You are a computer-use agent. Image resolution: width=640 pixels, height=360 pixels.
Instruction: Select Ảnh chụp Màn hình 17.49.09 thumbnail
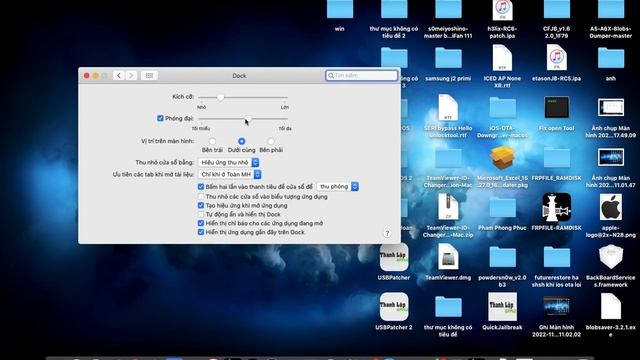(x=611, y=108)
